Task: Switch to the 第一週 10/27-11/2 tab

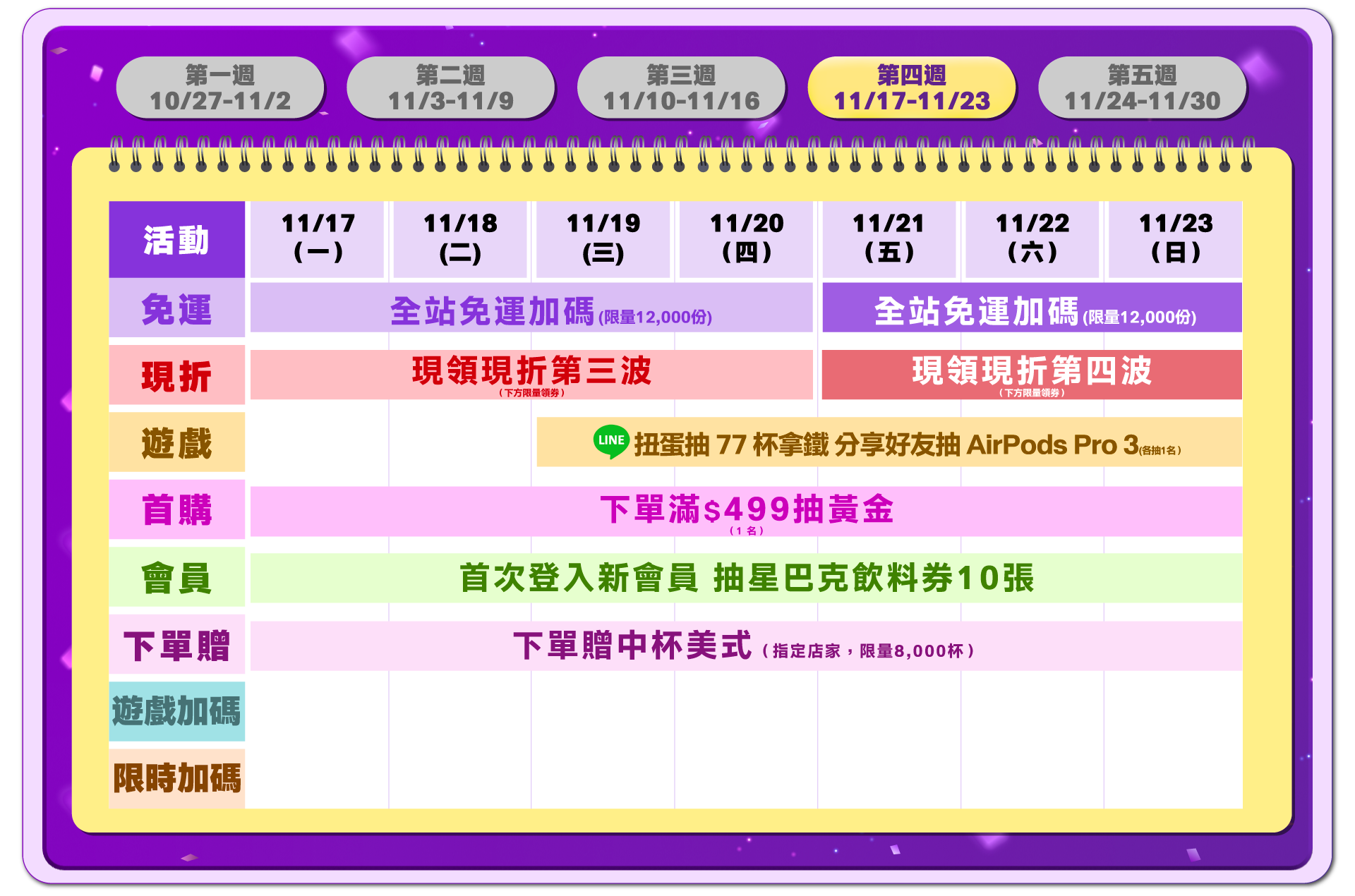Action: coord(219,88)
